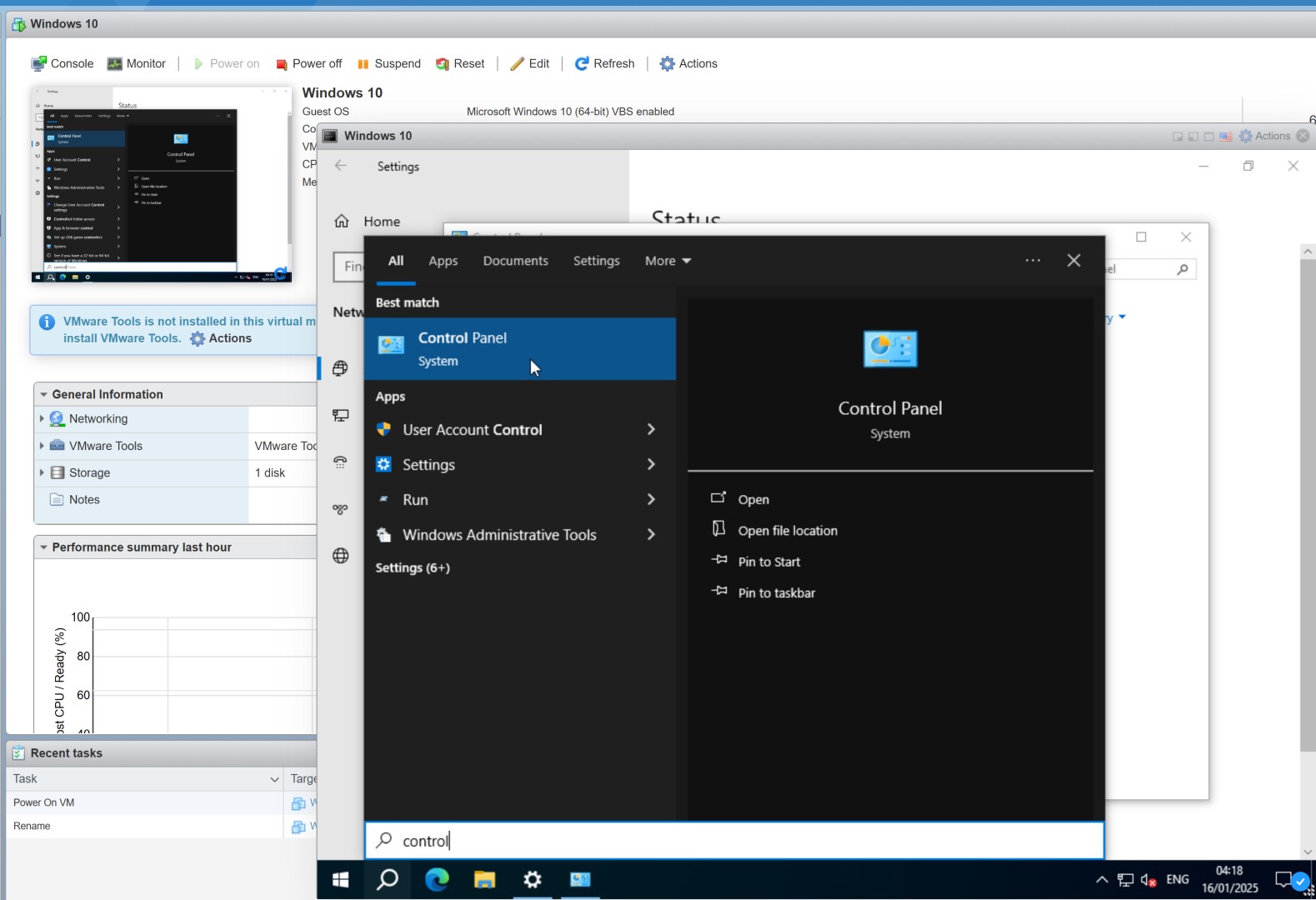The image size is (1316, 900).
Task: Click the network tray icon
Action: pyautogui.click(x=1125, y=880)
